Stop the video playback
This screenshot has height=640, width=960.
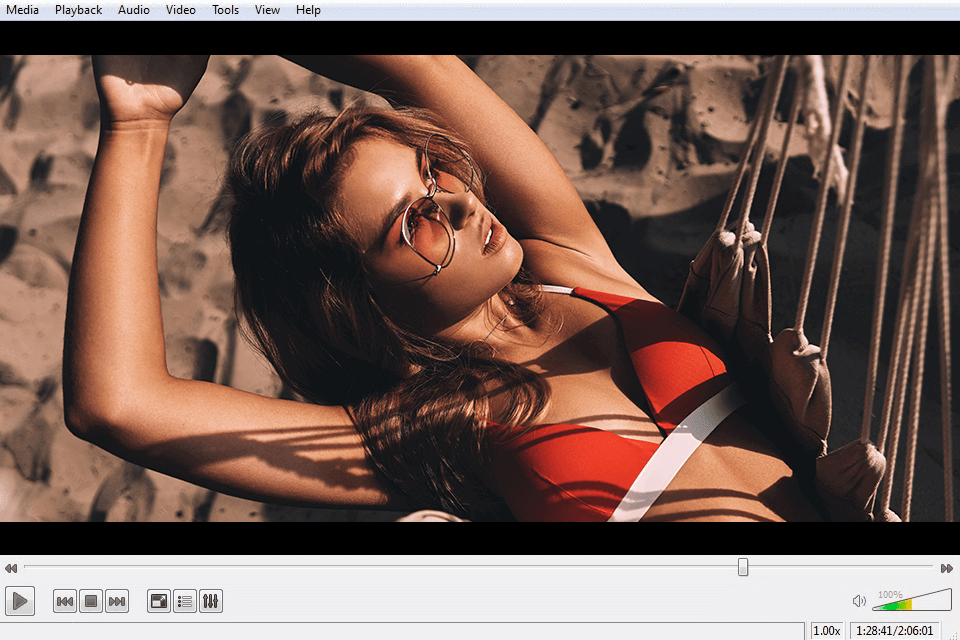click(x=91, y=601)
